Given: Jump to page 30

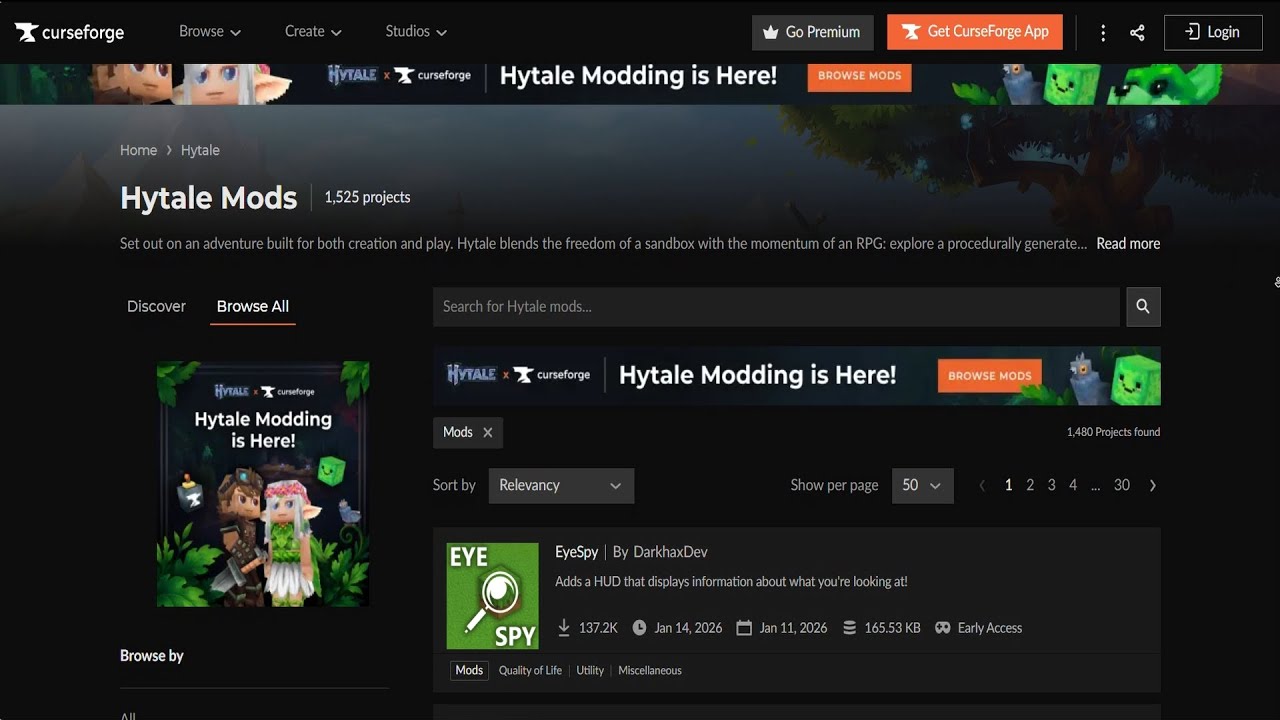Looking at the screenshot, I should [x=1122, y=485].
